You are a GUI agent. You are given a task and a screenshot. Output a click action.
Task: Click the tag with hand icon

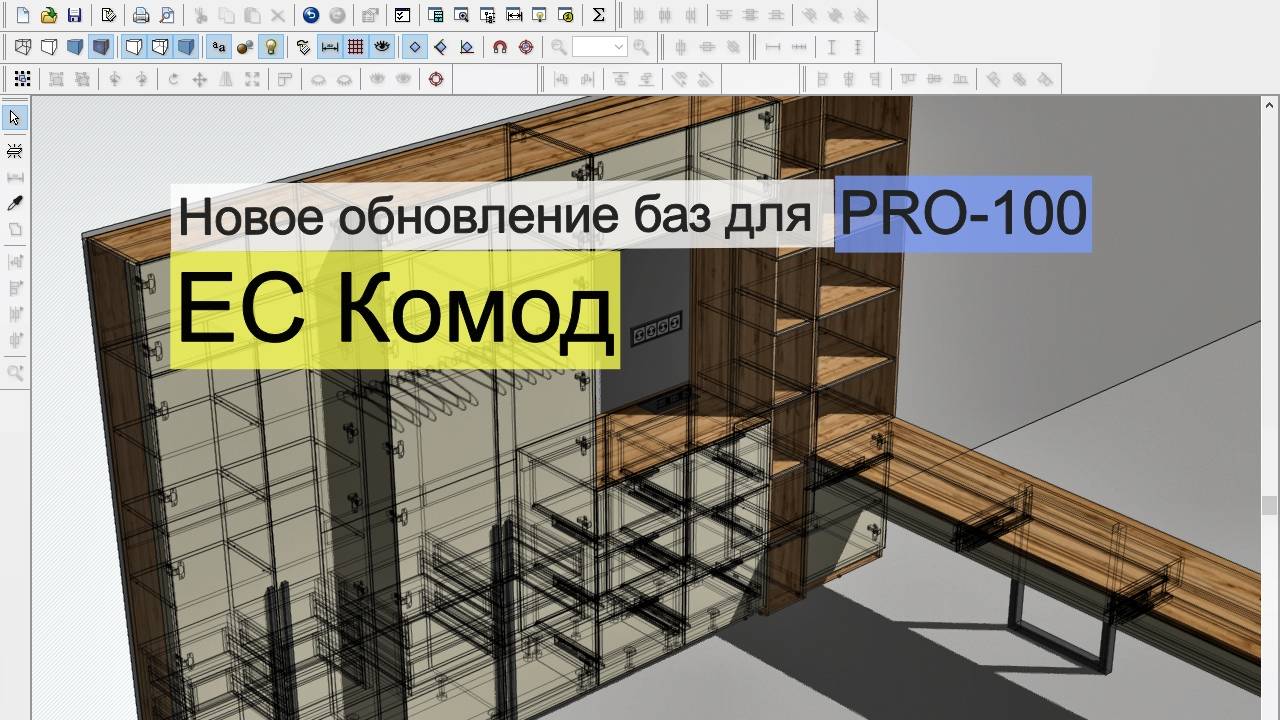(x=304, y=47)
